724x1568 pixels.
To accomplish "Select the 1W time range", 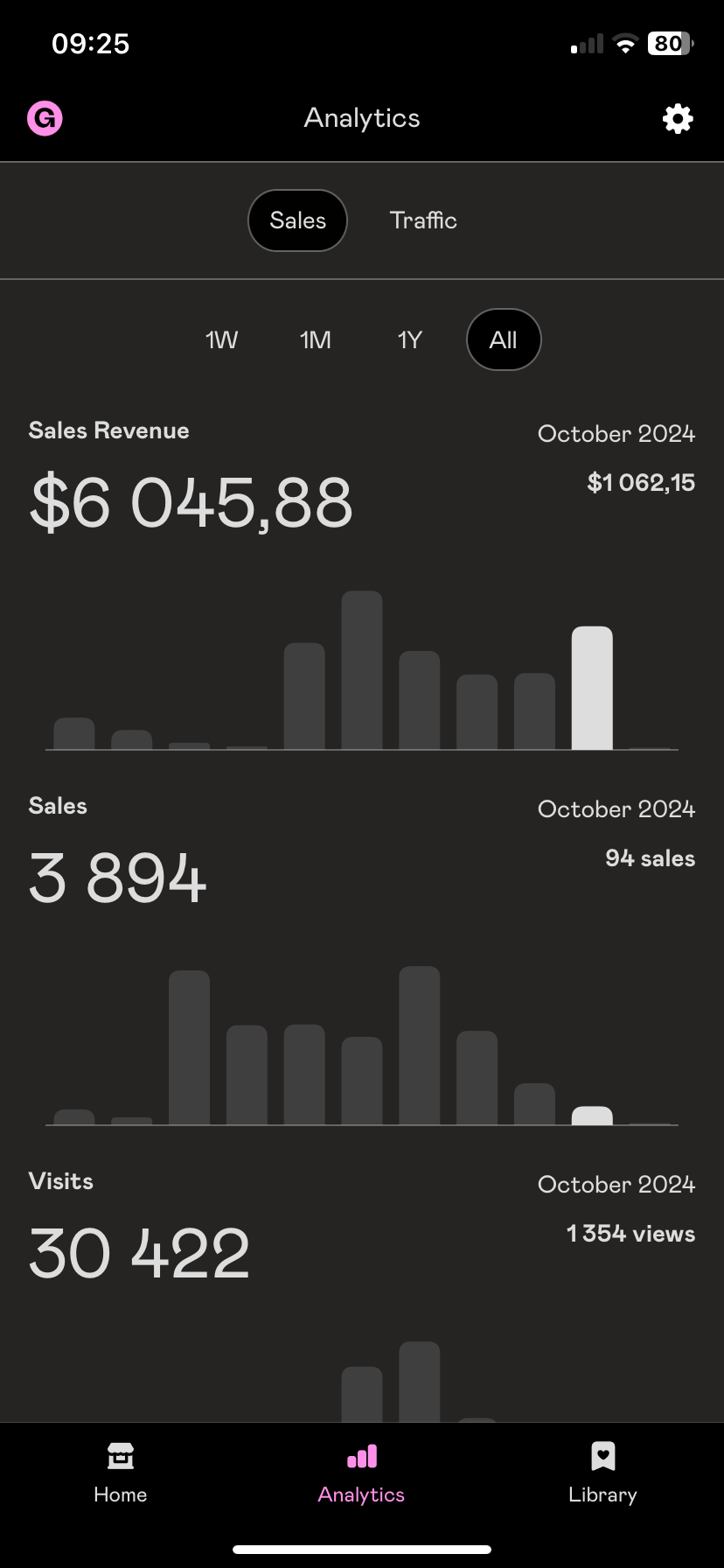I will [x=221, y=339].
